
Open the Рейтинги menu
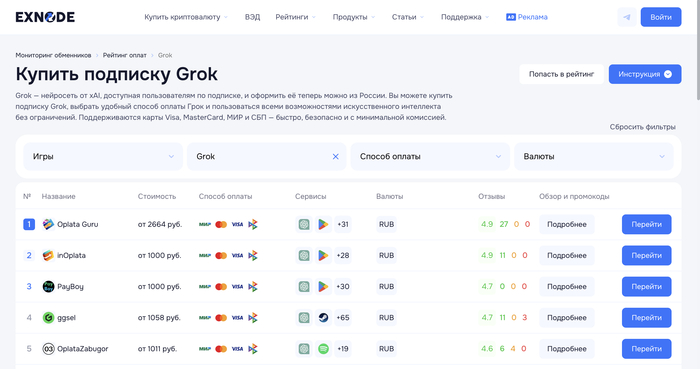coord(296,17)
